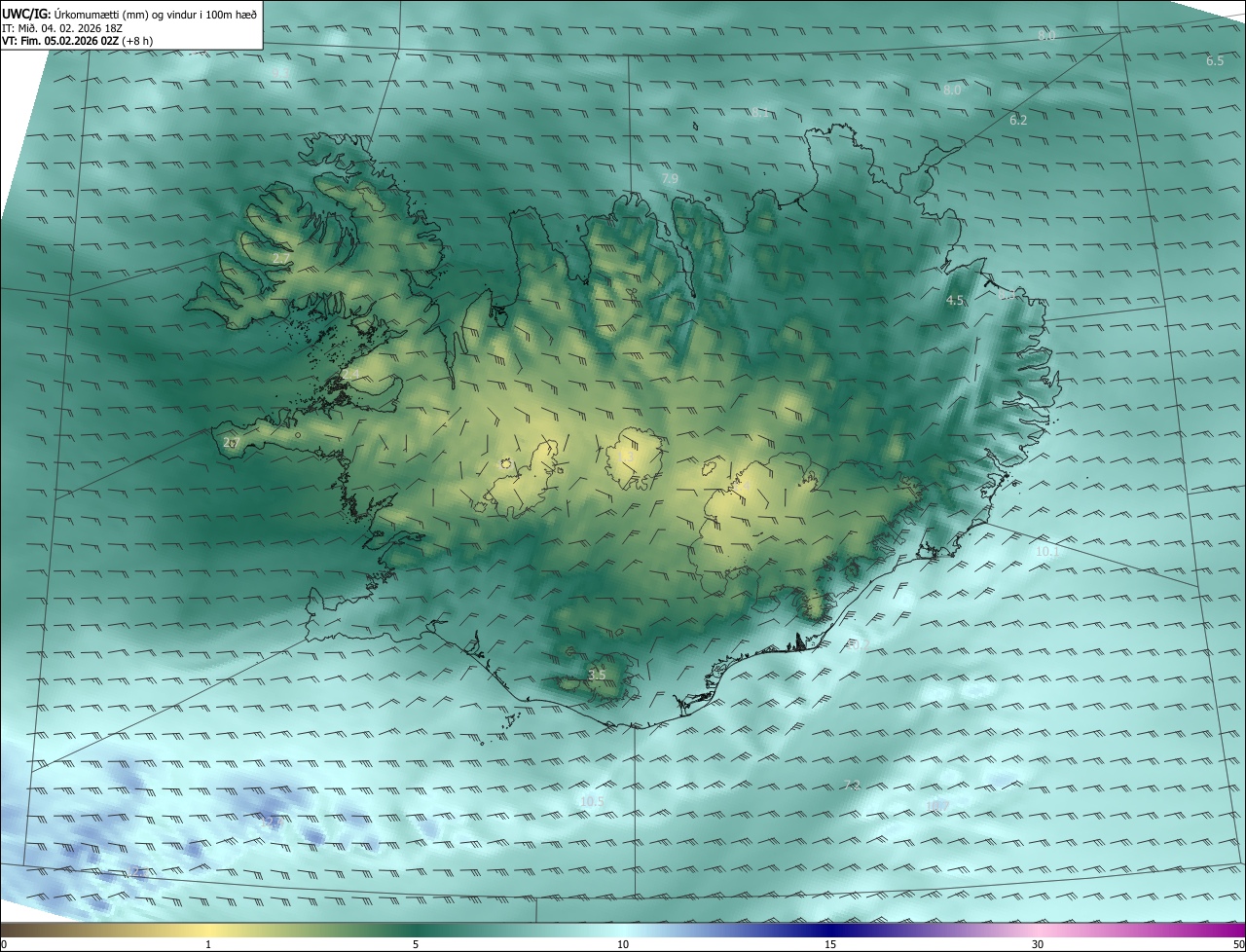The width and height of the screenshot is (1246, 952).
Task: Click the 7.2 value label
Action: (x=853, y=785)
